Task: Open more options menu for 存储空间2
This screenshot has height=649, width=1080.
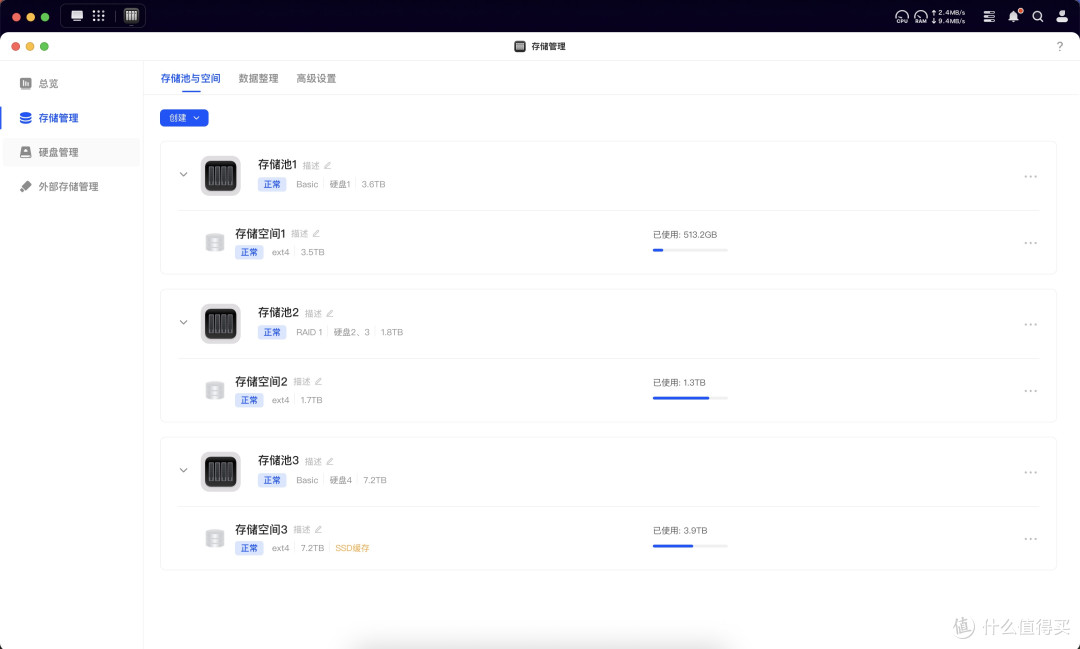Action: point(1030,391)
